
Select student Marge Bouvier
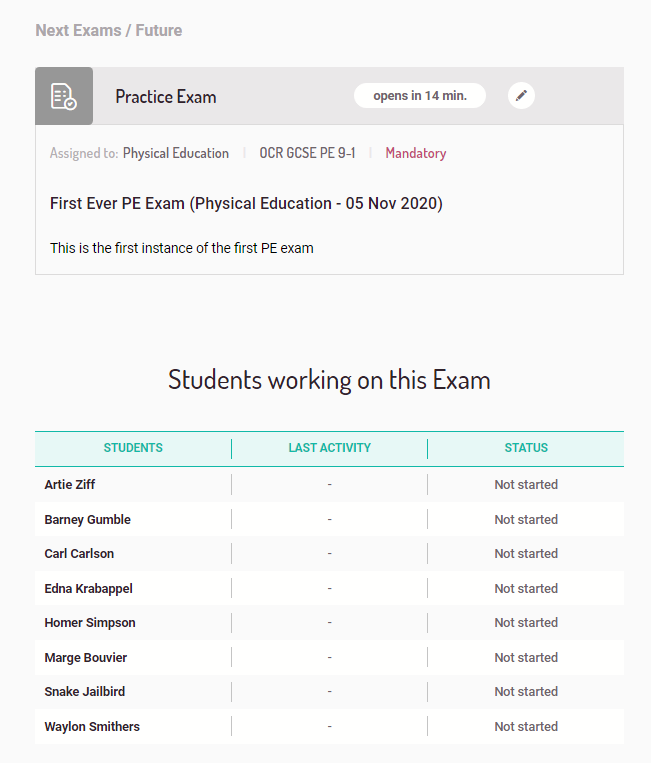[86, 658]
